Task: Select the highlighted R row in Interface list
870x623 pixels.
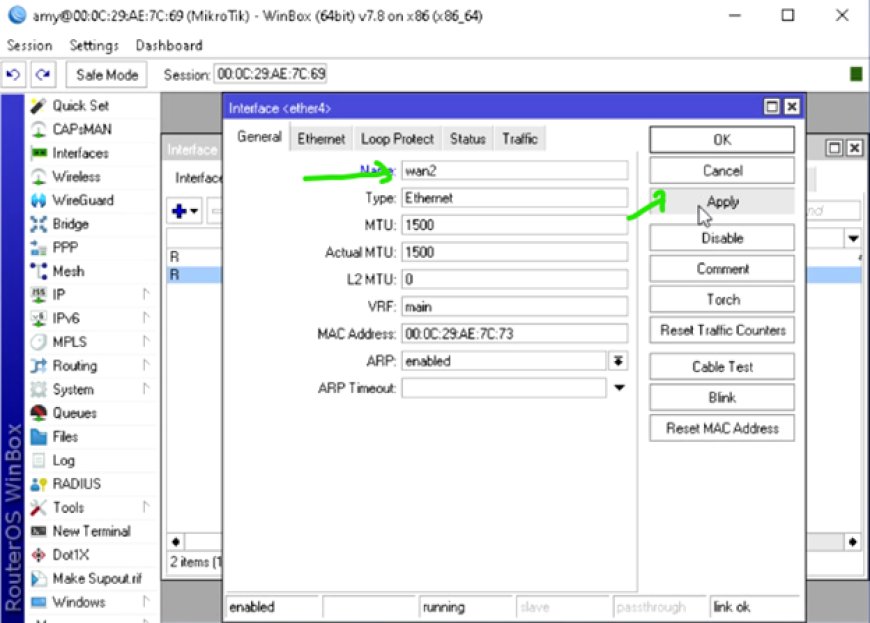Action: pyautogui.click(x=194, y=275)
